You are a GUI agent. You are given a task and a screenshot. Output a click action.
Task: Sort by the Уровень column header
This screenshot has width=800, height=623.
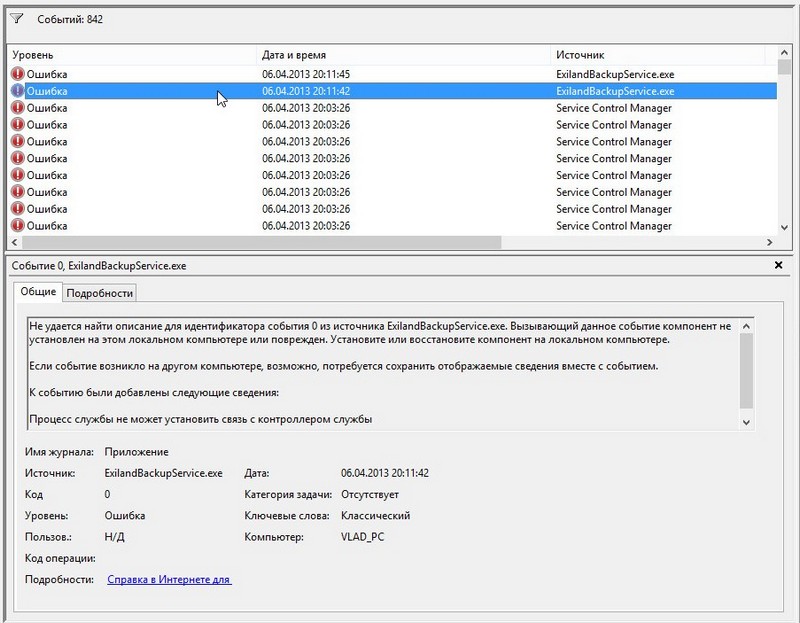point(130,55)
